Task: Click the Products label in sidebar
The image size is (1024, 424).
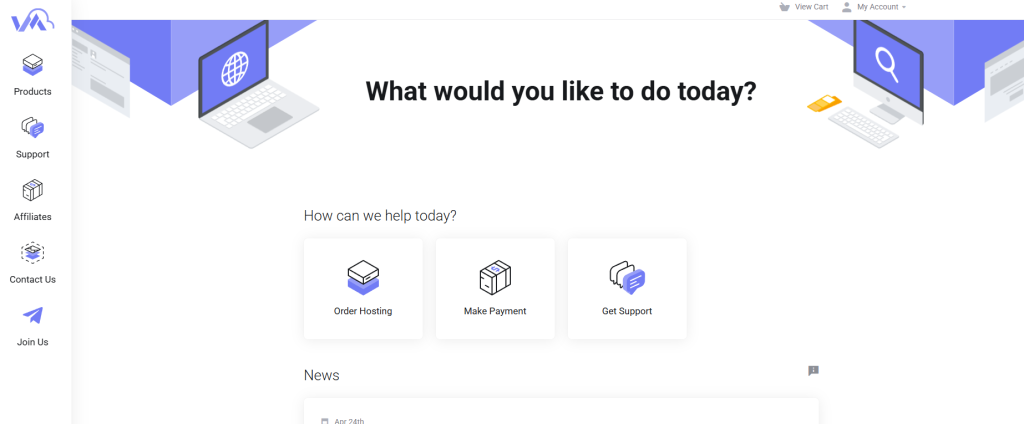Action: [33, 91]
